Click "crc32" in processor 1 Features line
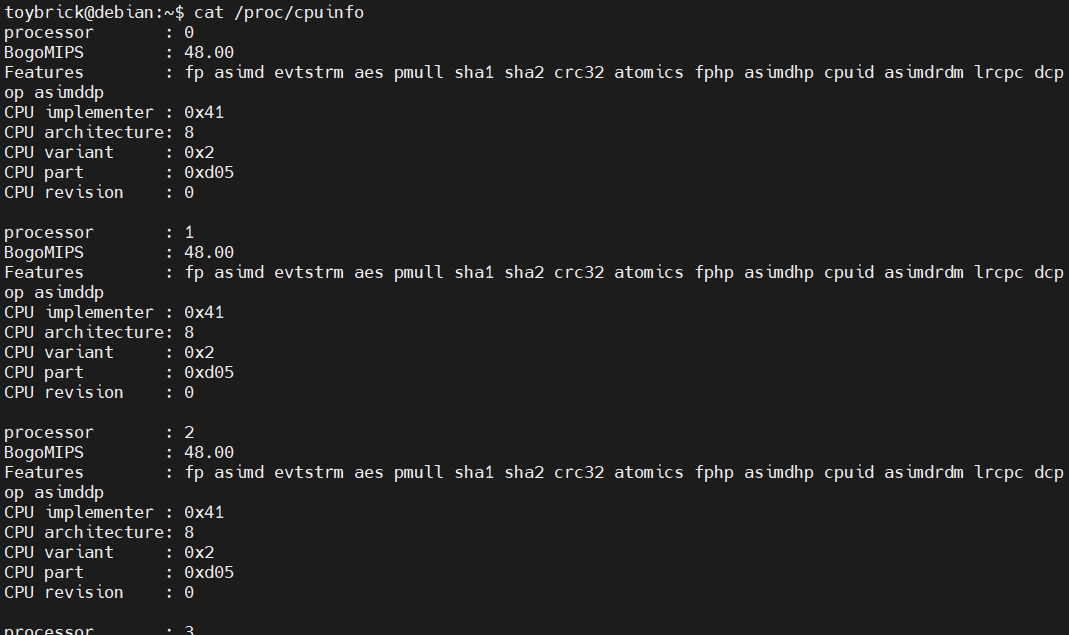 (579, 272)
